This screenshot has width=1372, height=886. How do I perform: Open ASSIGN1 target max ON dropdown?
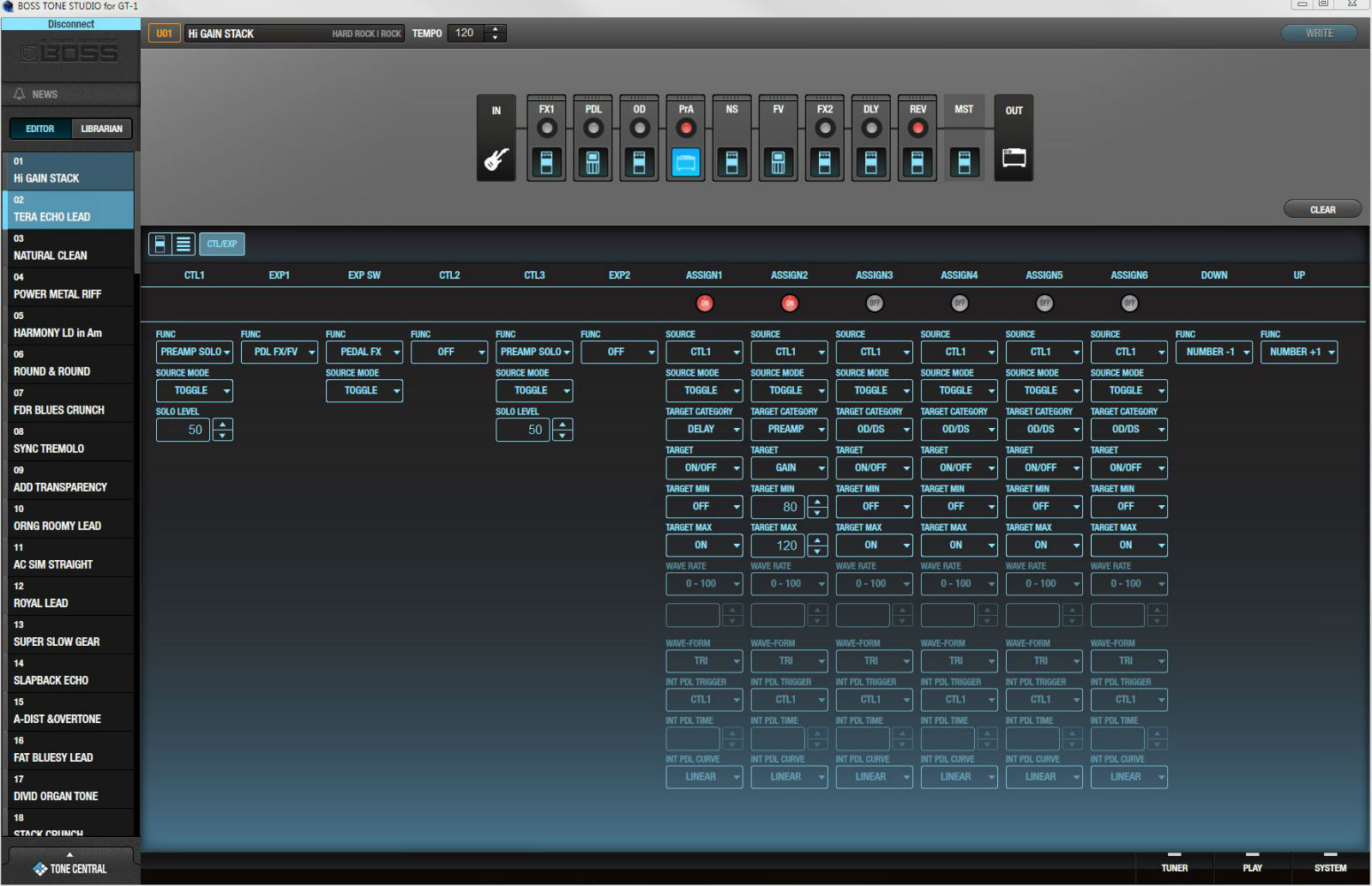pyautogui.click(x=704, y=545)
